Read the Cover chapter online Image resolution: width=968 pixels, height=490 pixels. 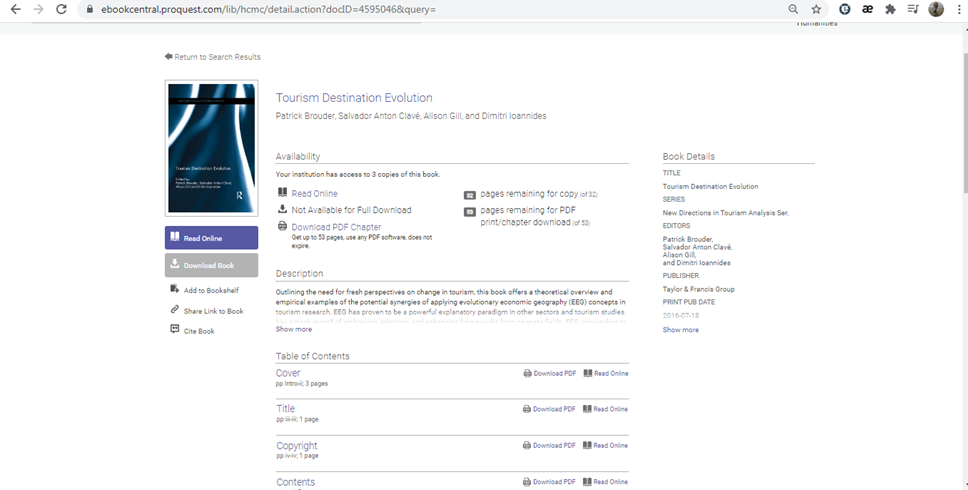tap(606, 373)
